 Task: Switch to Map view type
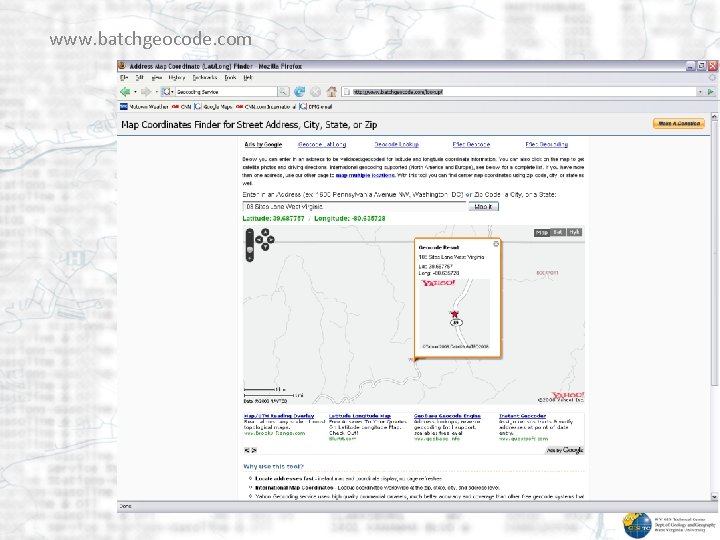coord(542,232)
